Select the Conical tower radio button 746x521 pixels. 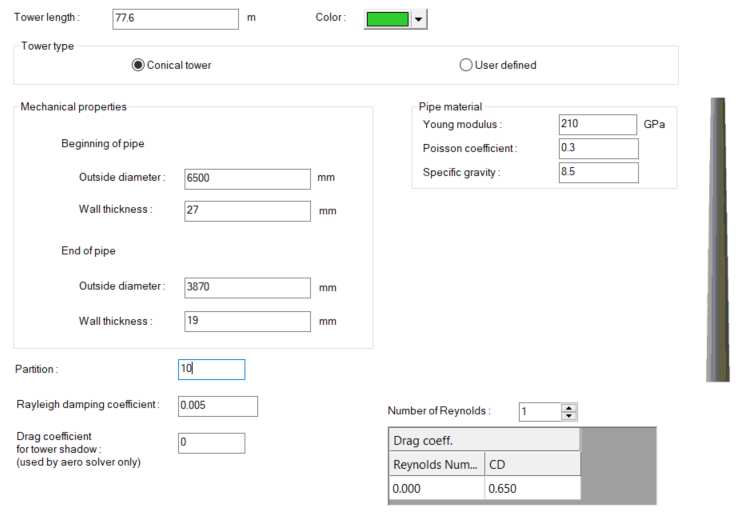point(139,65)
